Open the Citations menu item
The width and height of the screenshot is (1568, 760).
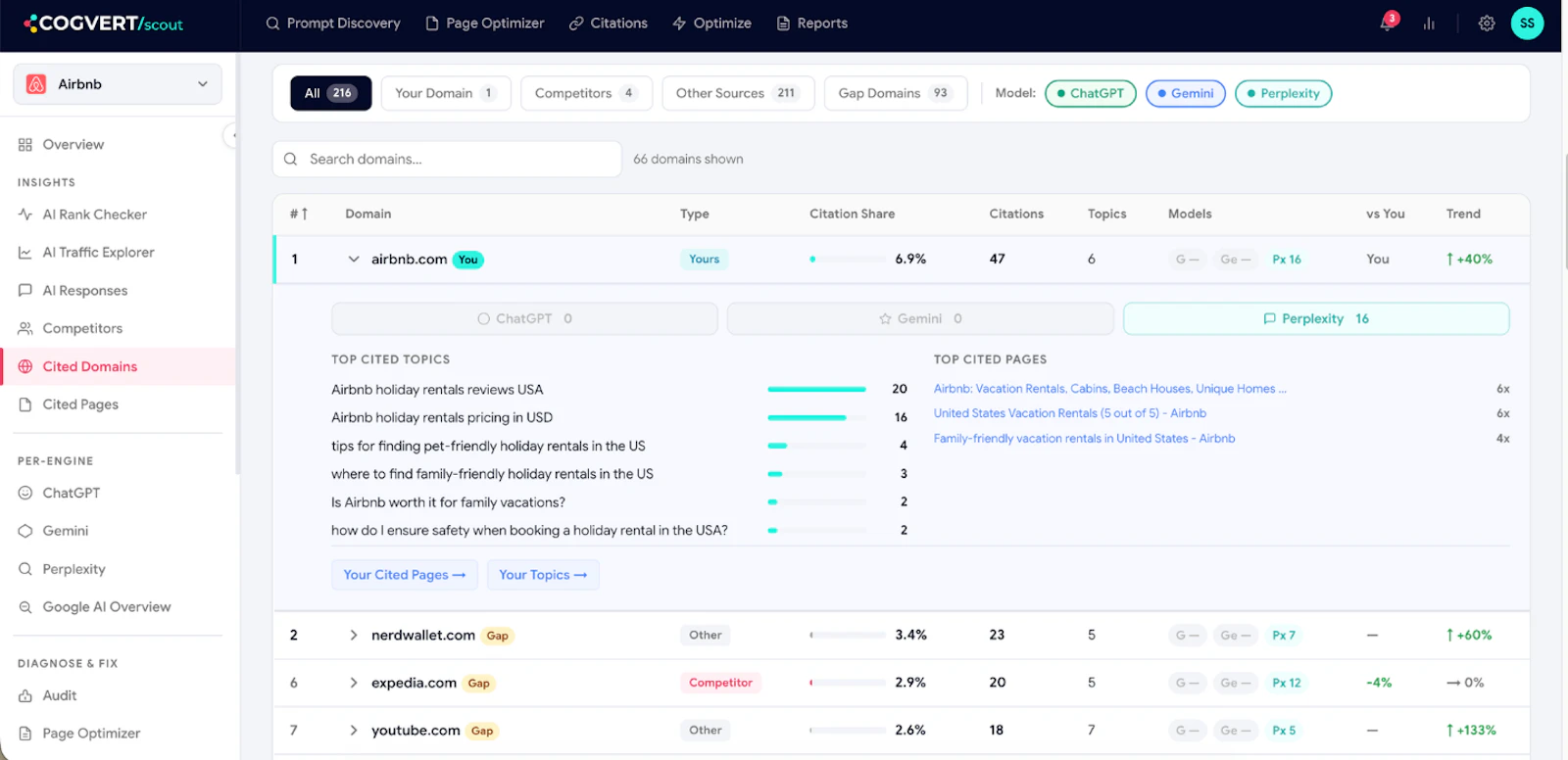point(609,24)
